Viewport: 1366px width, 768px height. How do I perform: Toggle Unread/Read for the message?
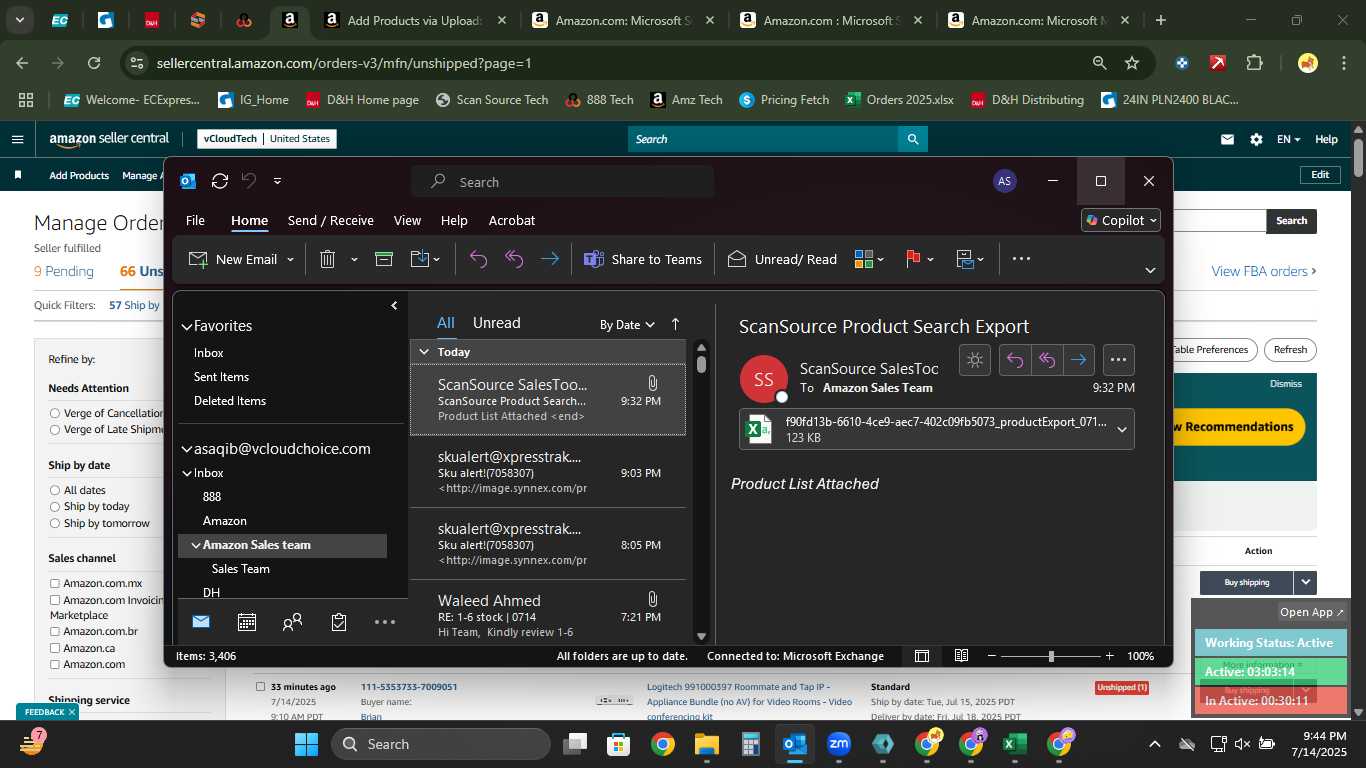pyautogui.click(x=782, y=259)
